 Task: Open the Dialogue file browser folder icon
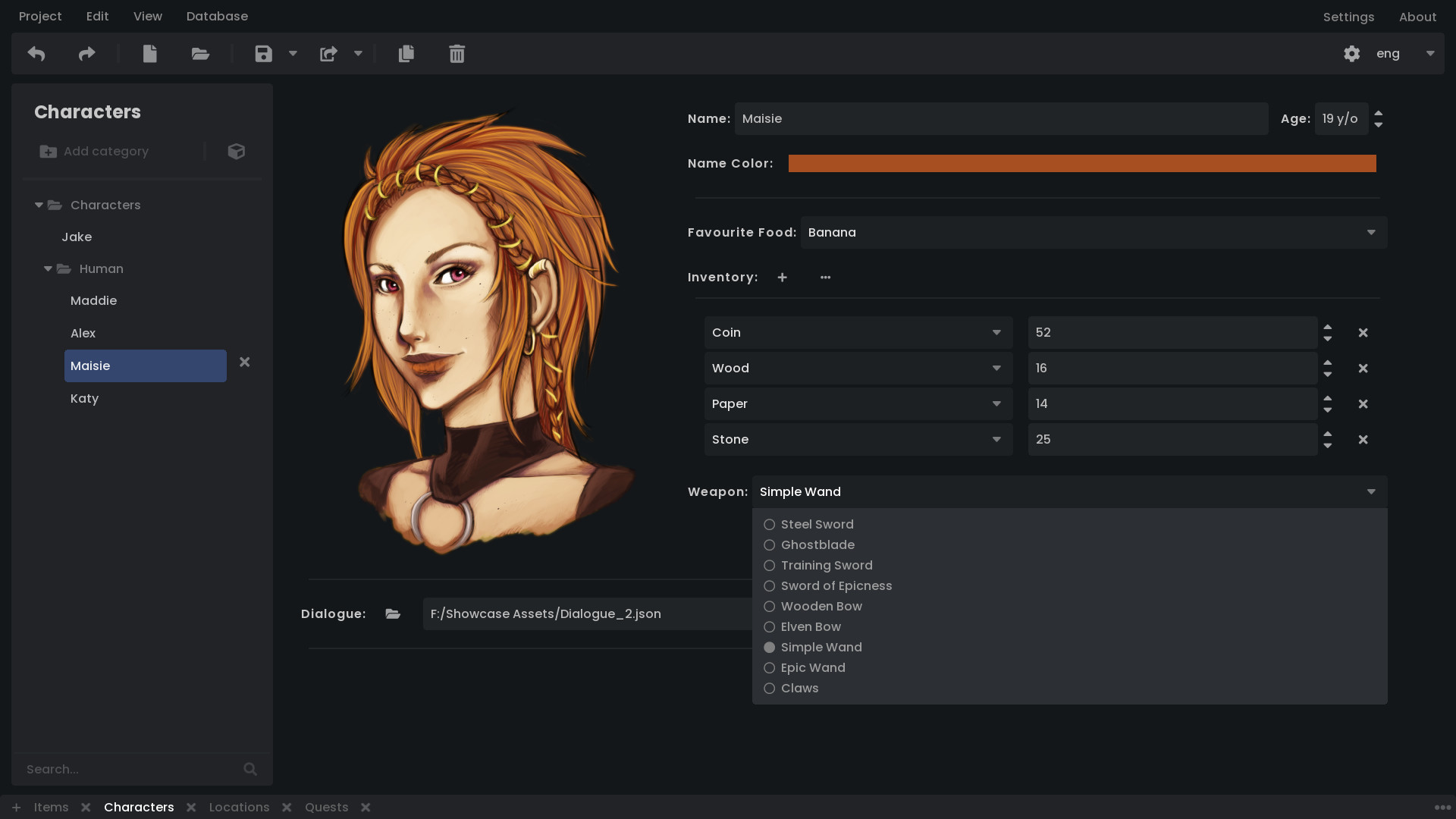[x=392, y=613]
